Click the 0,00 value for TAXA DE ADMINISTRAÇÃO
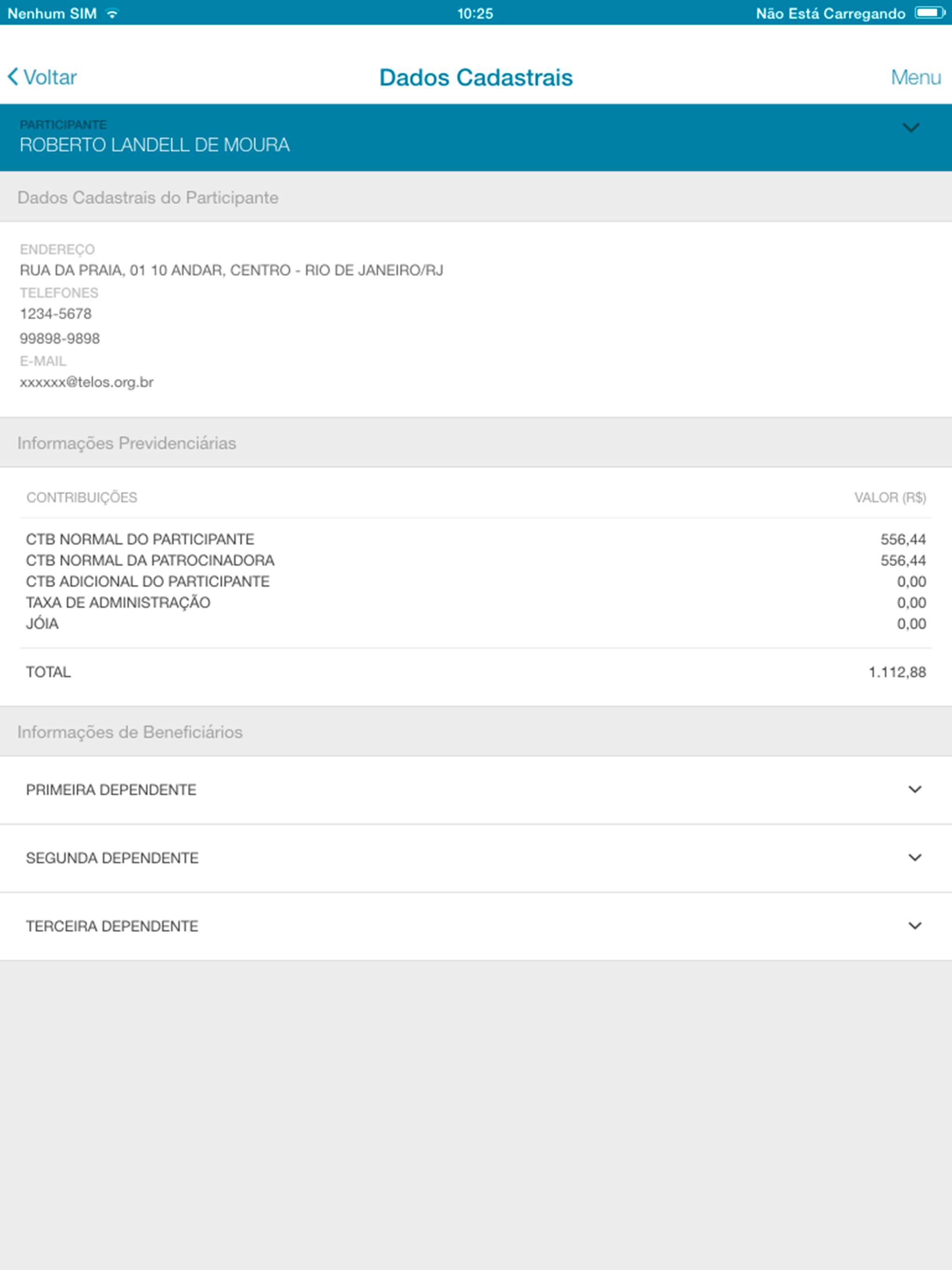 click(x=911, y=602)
